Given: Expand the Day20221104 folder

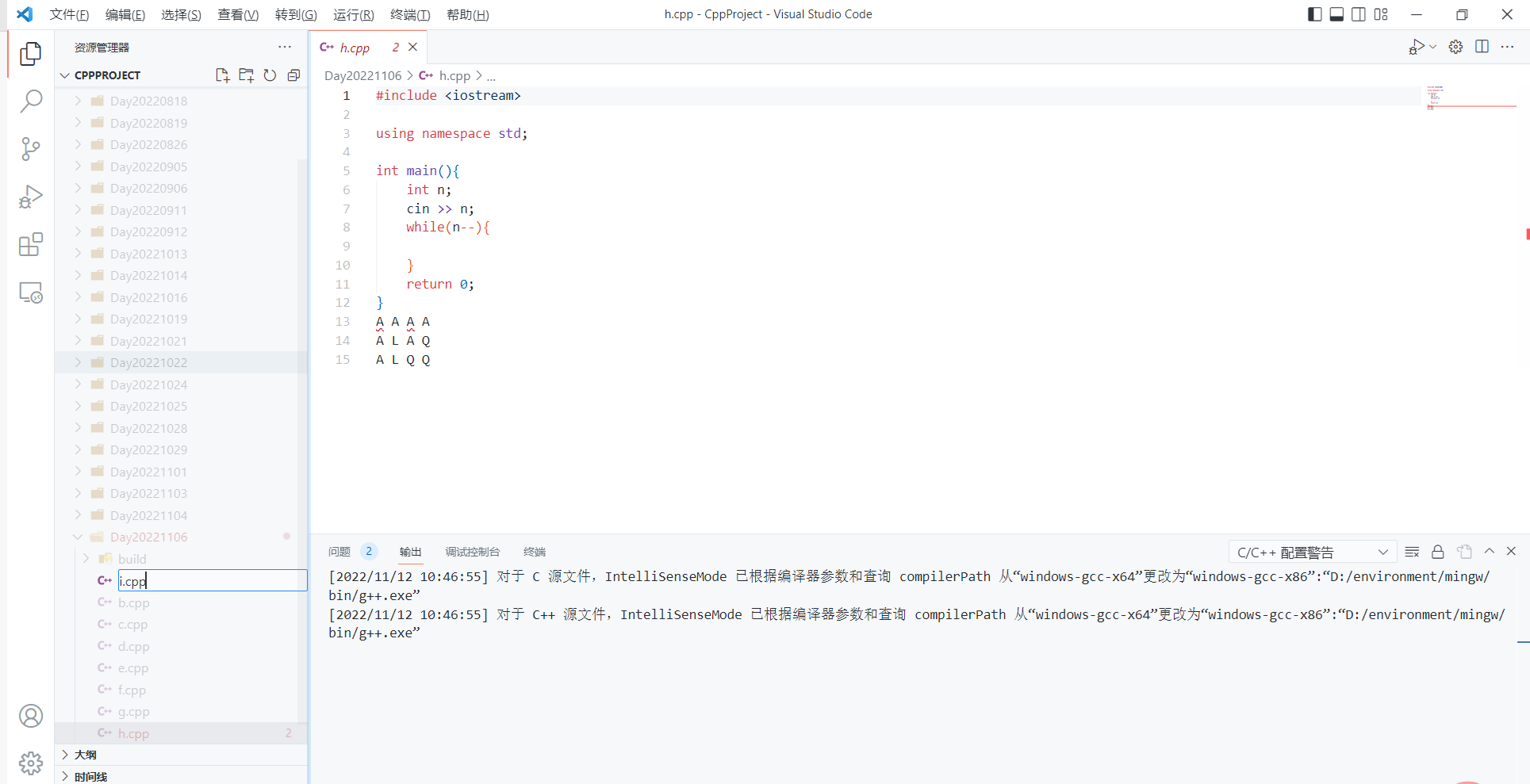Looking at the screenshot, I should click(x=181, y=515).
